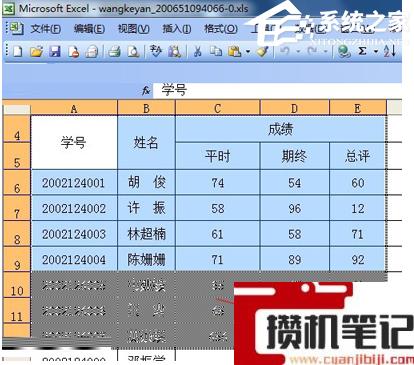Image resolution: width=414 pixels, height=365 pixels.
Task: Select column B header
Action: coord(146,108)
